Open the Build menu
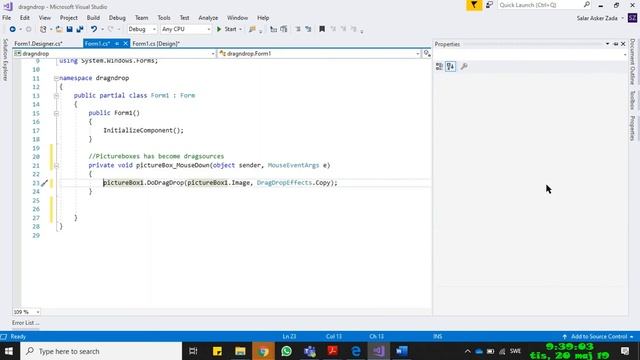 pyautogui.click(x=93, y=18)
